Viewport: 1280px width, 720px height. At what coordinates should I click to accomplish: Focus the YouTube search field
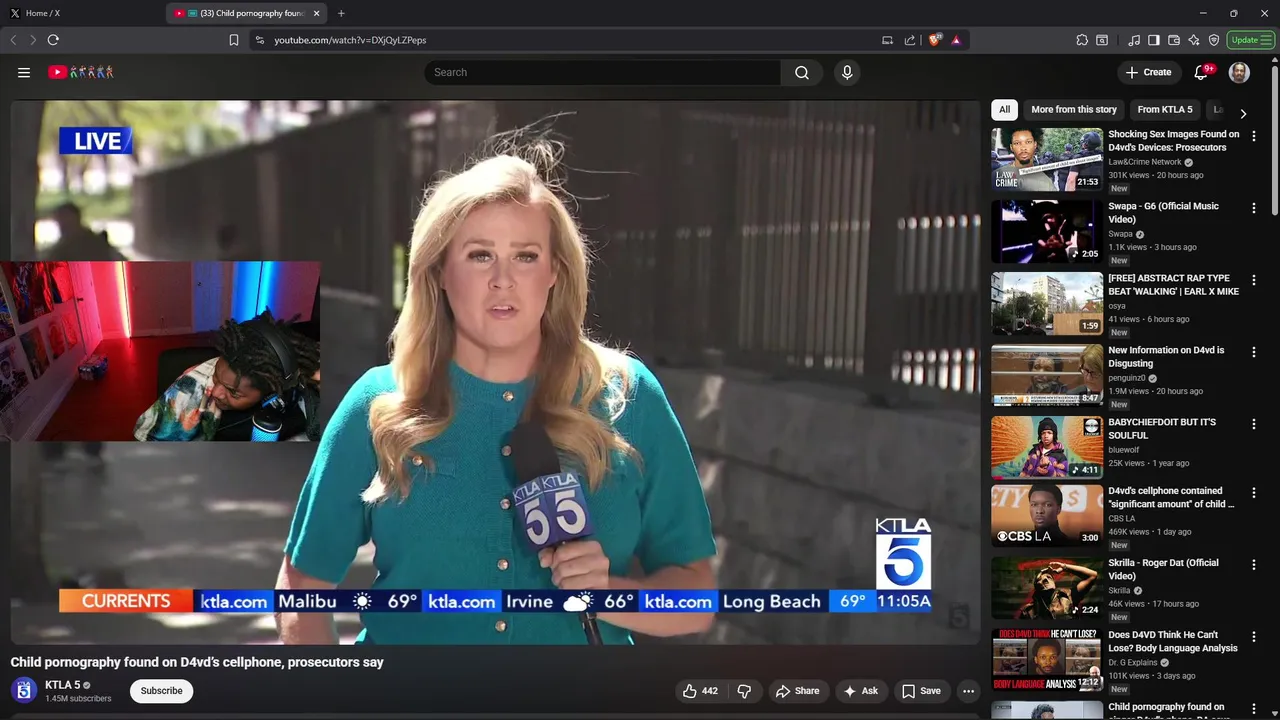pos(603,72)
